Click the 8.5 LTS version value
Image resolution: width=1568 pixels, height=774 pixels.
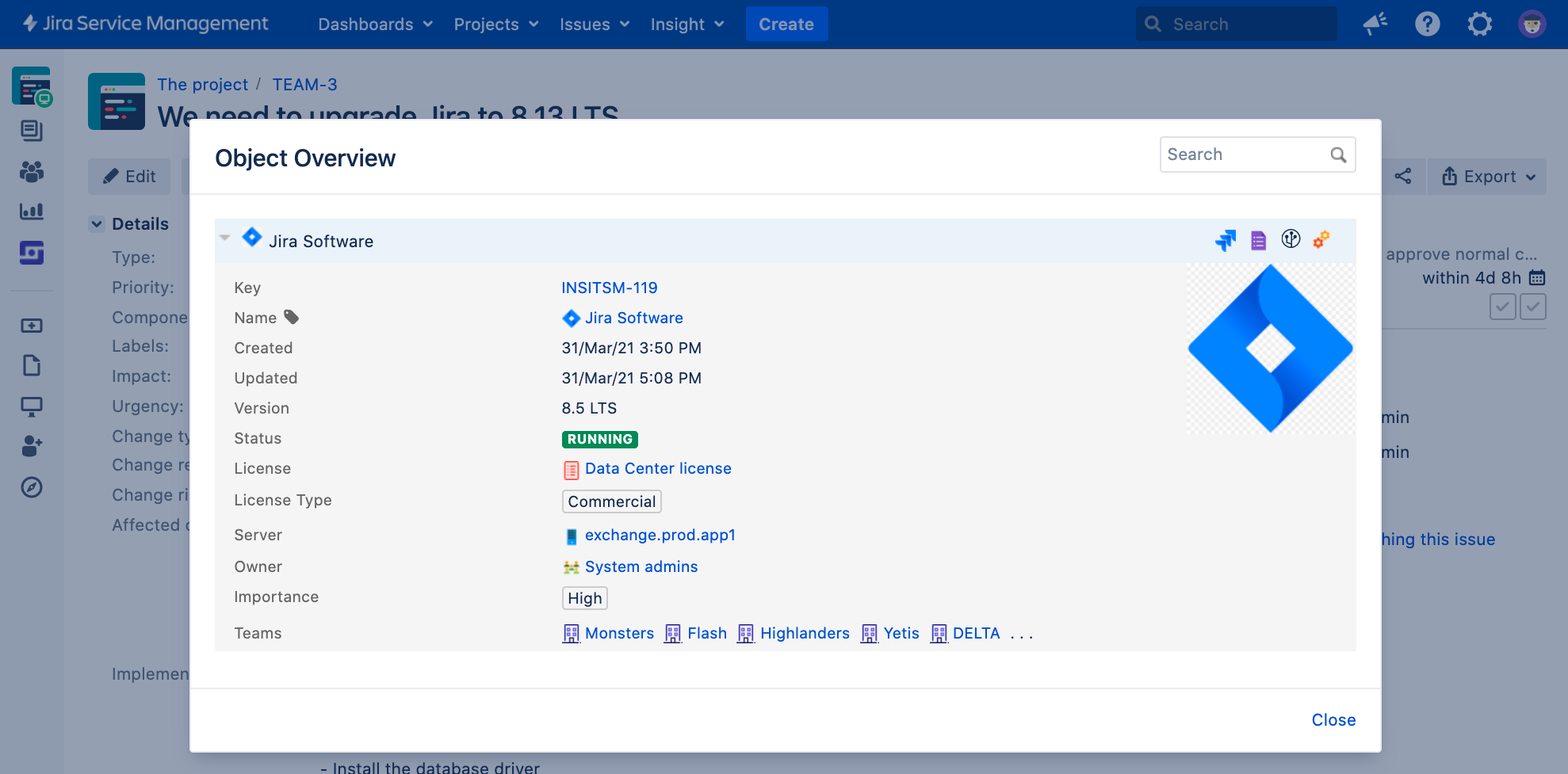point(589,408)
